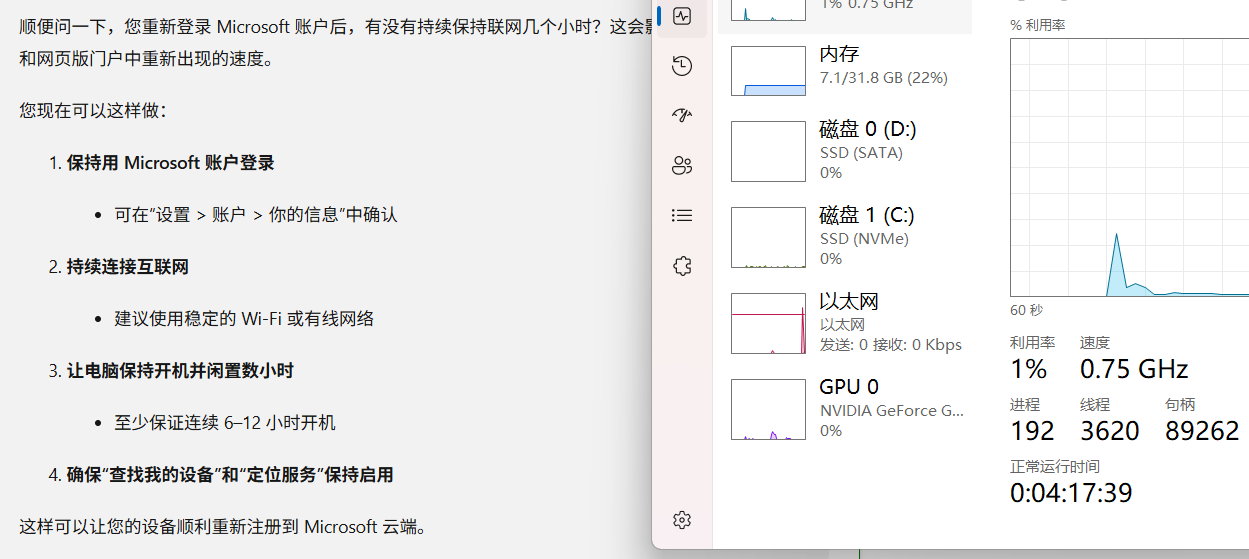Click the large CPU utilization graph
Image resolution: width=1249 pixels, height=559 pixels.
(x=1130, y=168)
